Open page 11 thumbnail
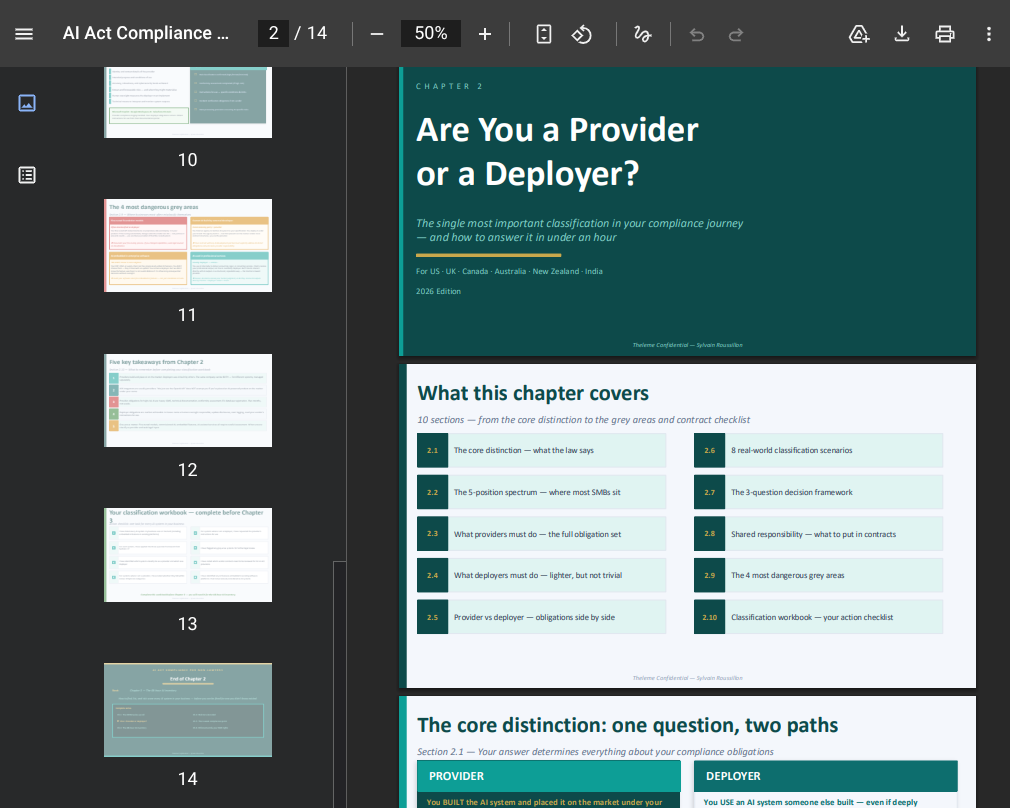This screenshot has height=808, width=1010. 188,245
